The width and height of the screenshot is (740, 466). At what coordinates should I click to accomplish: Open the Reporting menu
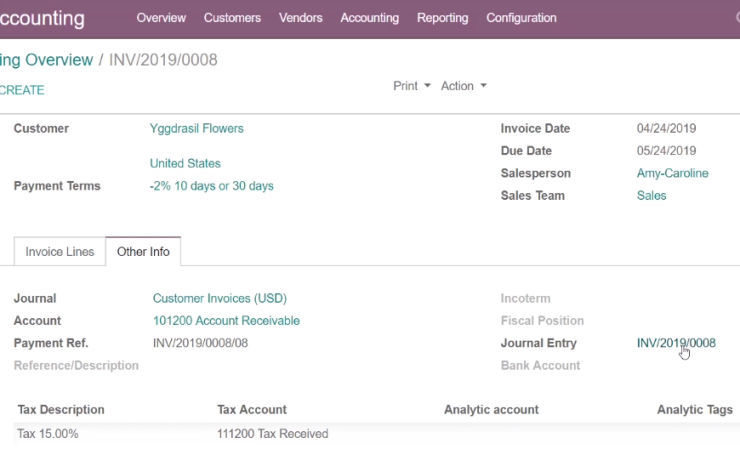(443, 18)
